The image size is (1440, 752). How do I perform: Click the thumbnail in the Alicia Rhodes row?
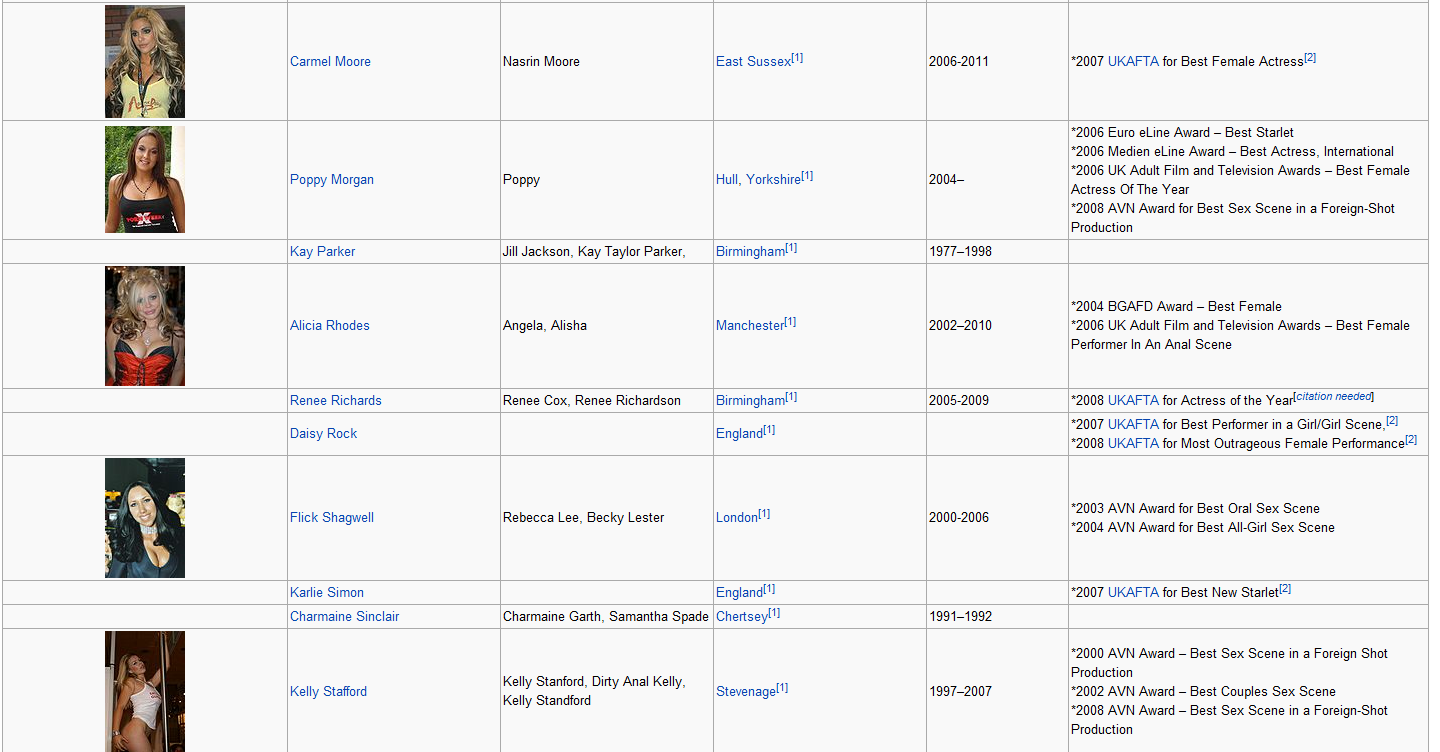145,326
